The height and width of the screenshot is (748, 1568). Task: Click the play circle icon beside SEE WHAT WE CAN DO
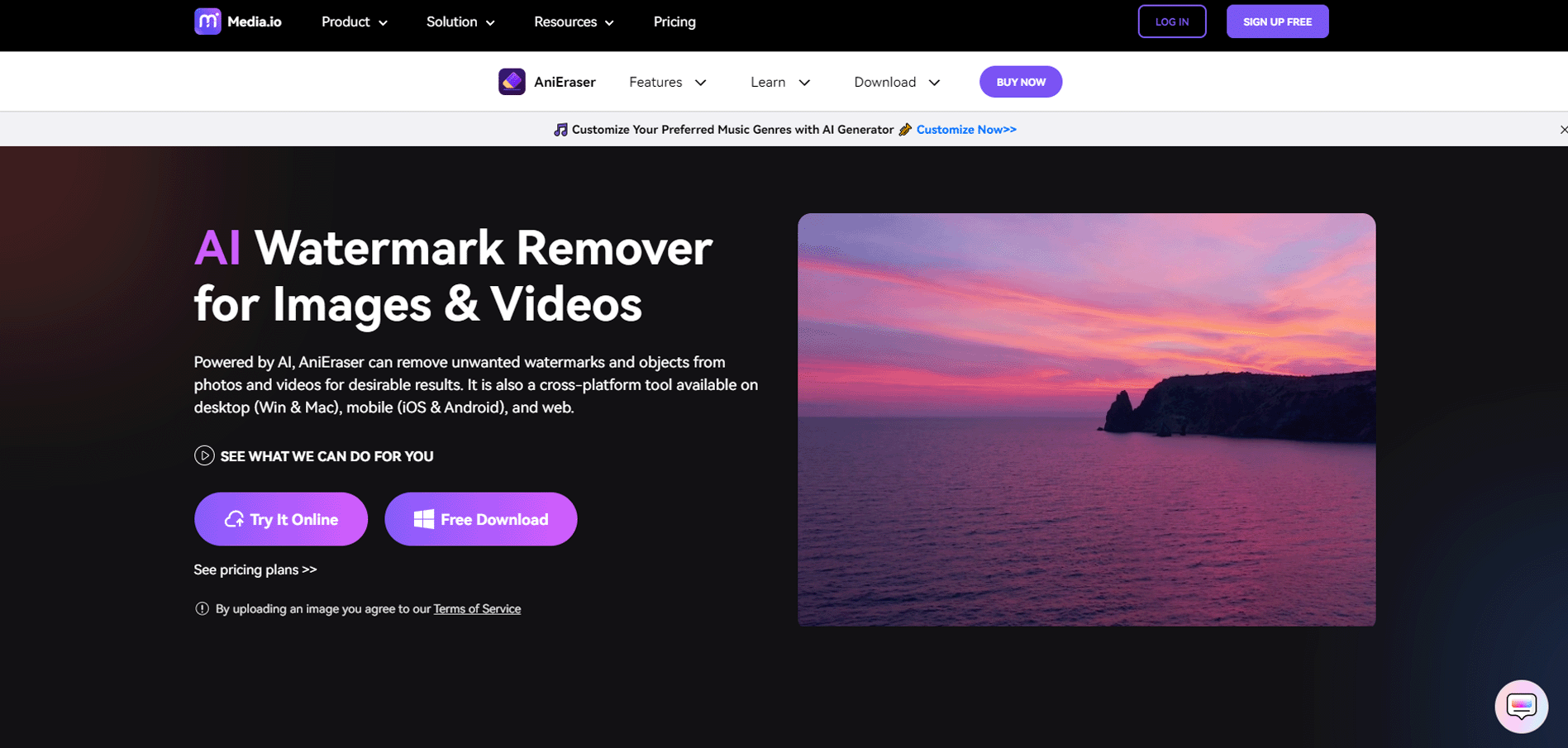pos(204,455)
